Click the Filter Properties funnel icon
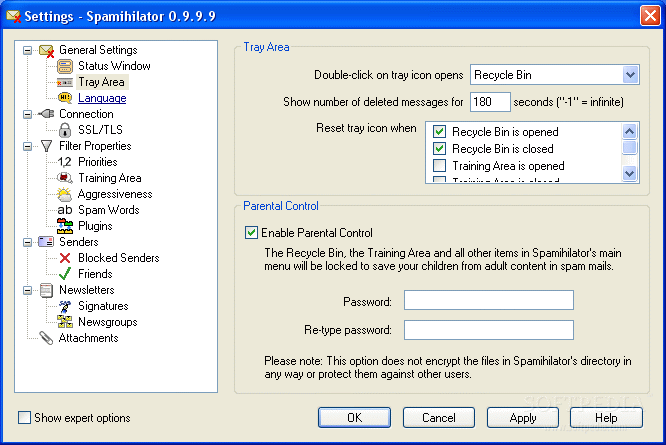Viewport: 666px width, 445px height. (x=47, y=146)
